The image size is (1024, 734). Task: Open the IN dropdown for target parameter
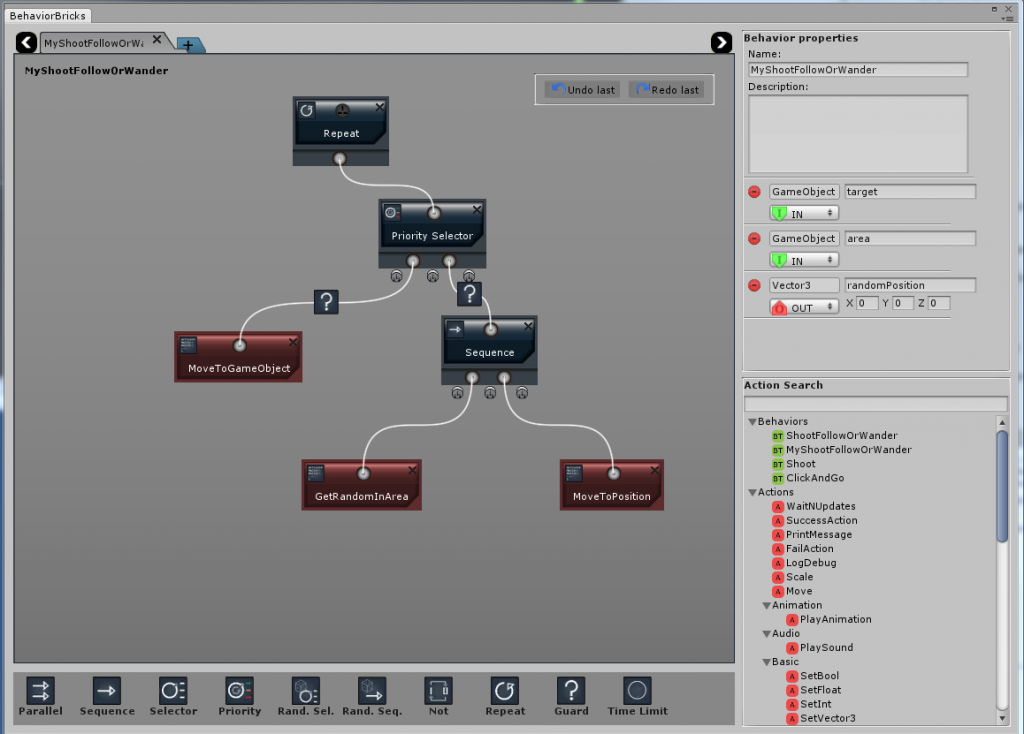coord(803,214)
